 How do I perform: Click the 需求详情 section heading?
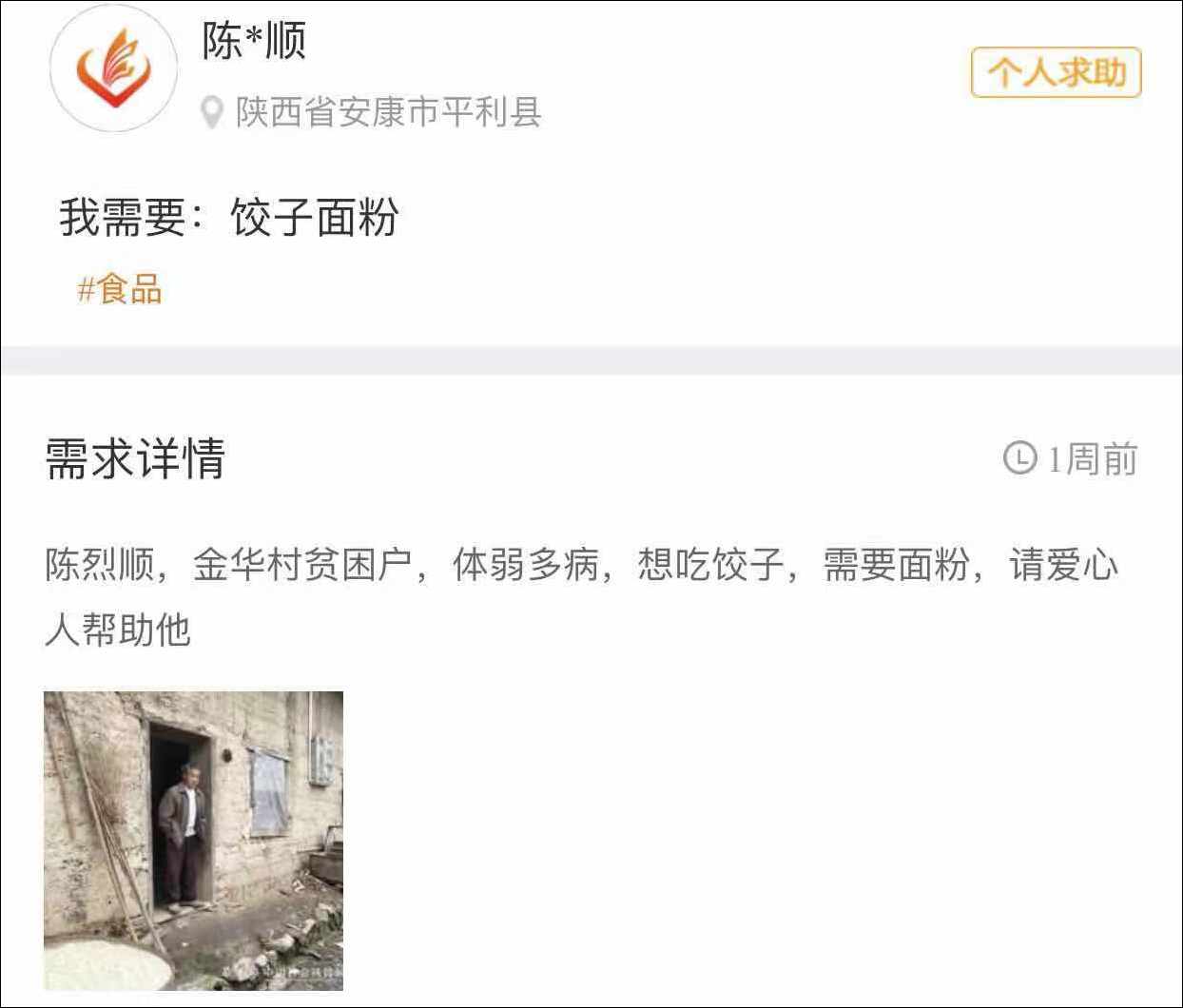(135, 459)
